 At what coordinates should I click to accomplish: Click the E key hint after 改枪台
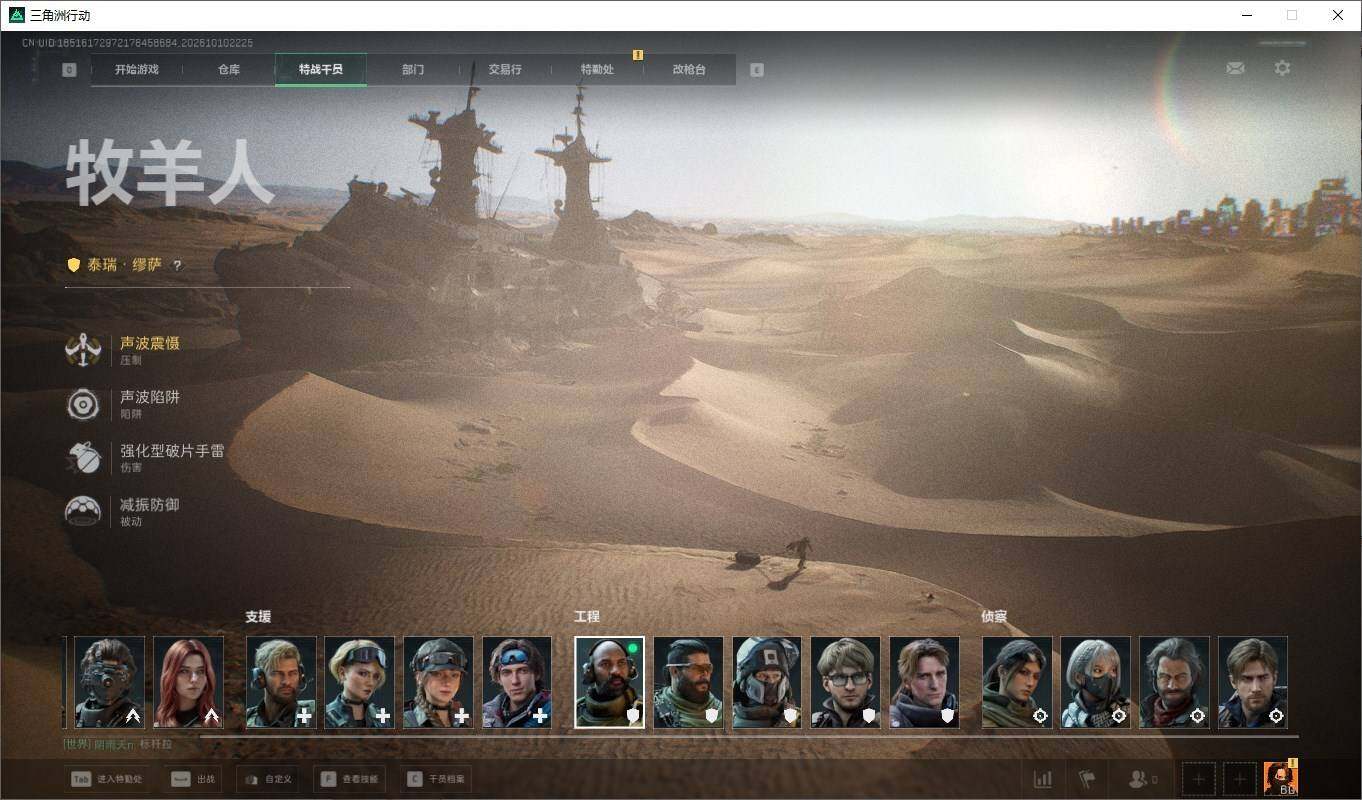click(x=757, y=70)
